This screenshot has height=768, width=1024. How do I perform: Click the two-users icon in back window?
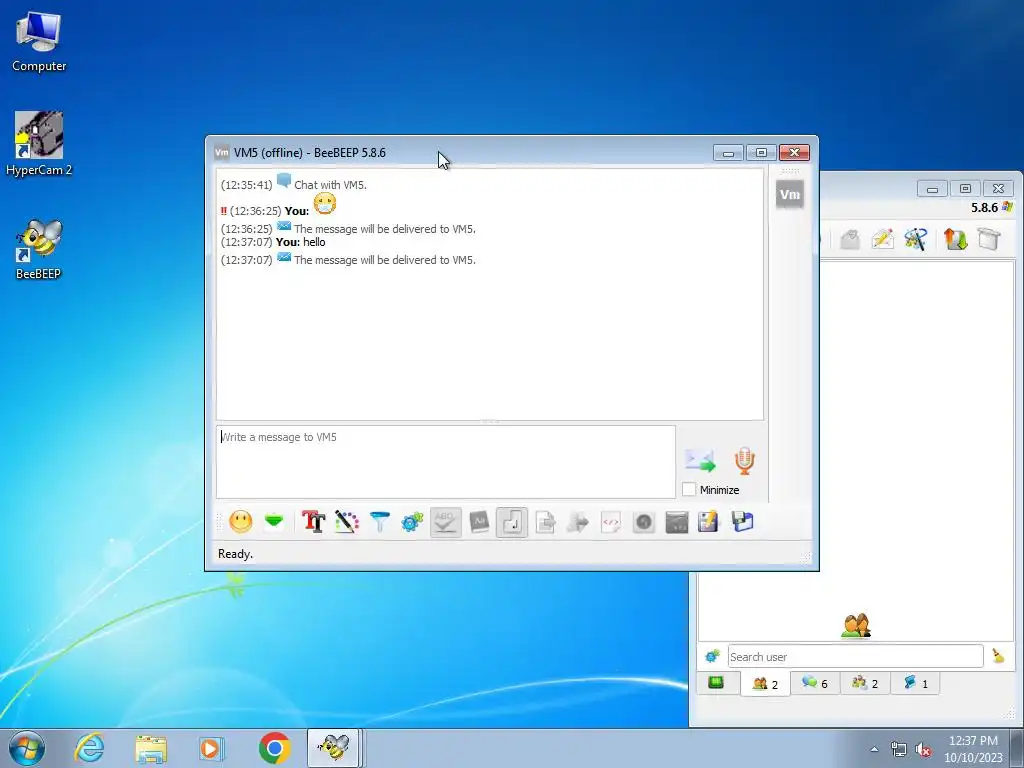(x=856, y=626)
